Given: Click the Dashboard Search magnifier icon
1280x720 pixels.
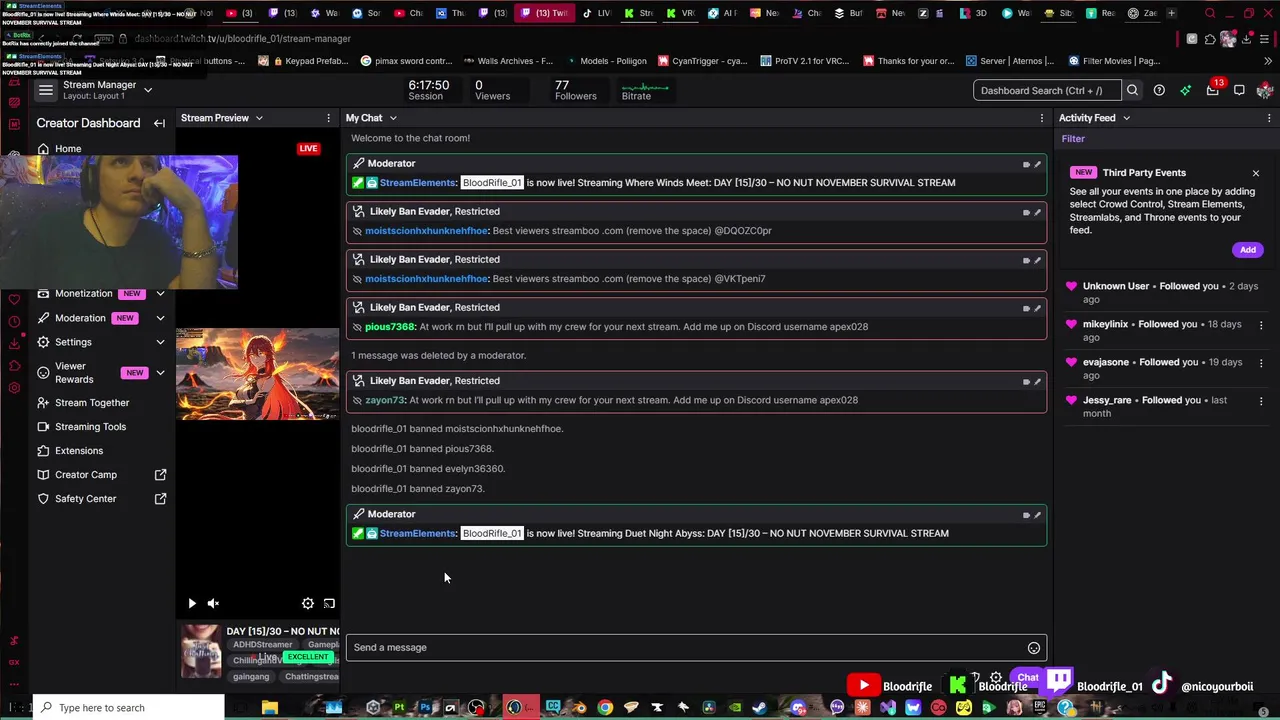Looking at the screenshot, I should coord(1132,90).
